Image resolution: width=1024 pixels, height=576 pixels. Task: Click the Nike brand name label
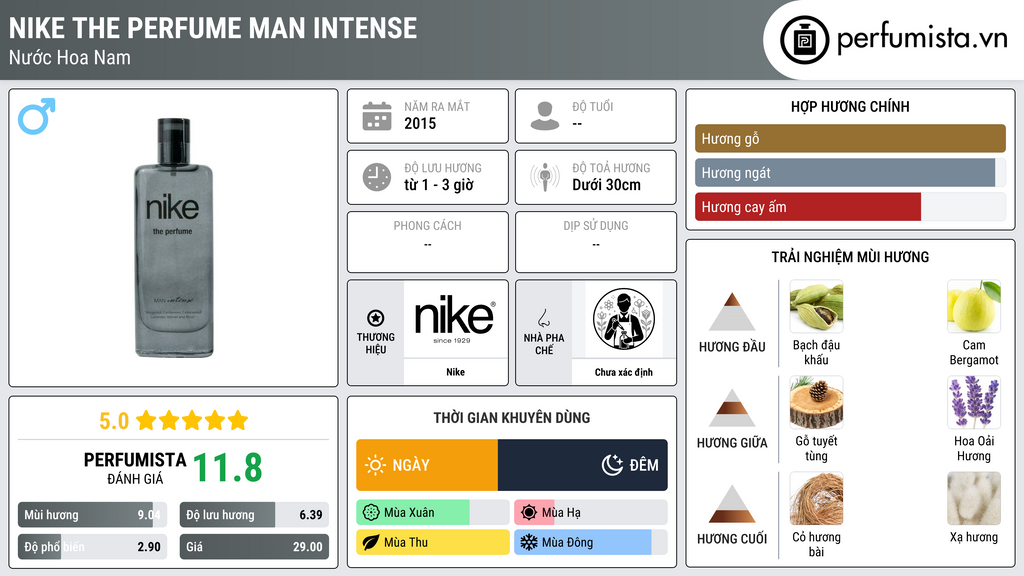[x=455, y=372]
